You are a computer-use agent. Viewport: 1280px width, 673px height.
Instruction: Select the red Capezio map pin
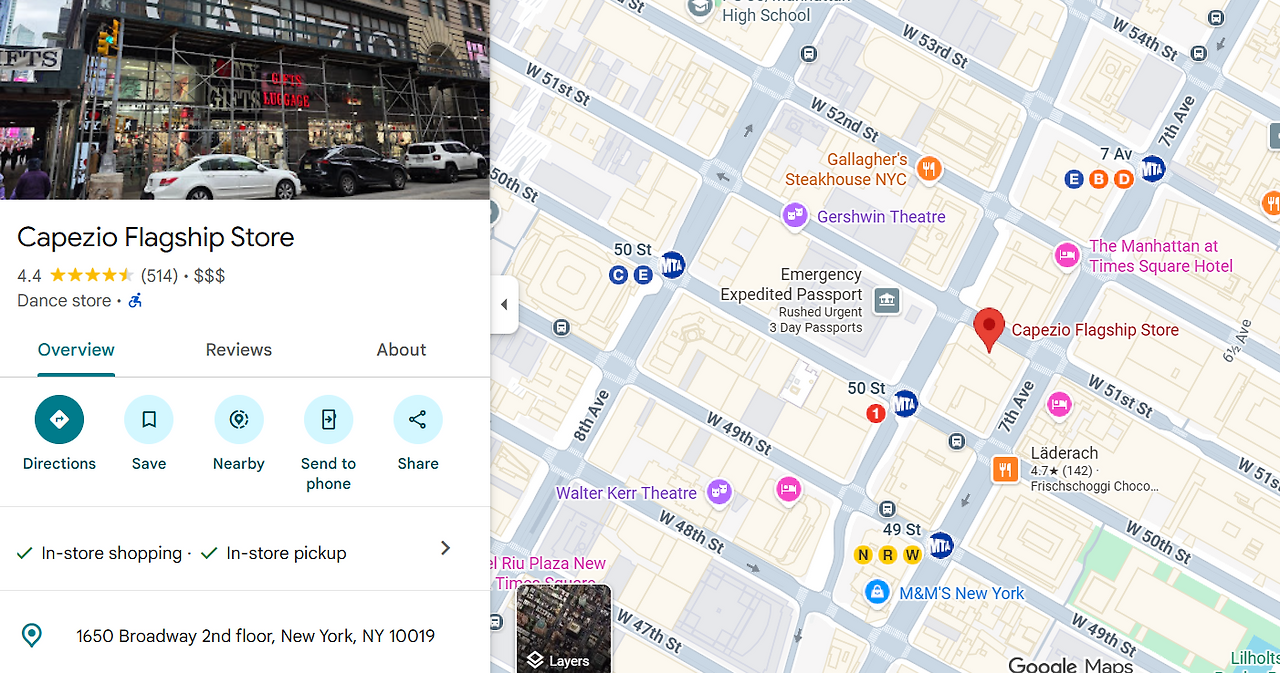click(989, 330)
